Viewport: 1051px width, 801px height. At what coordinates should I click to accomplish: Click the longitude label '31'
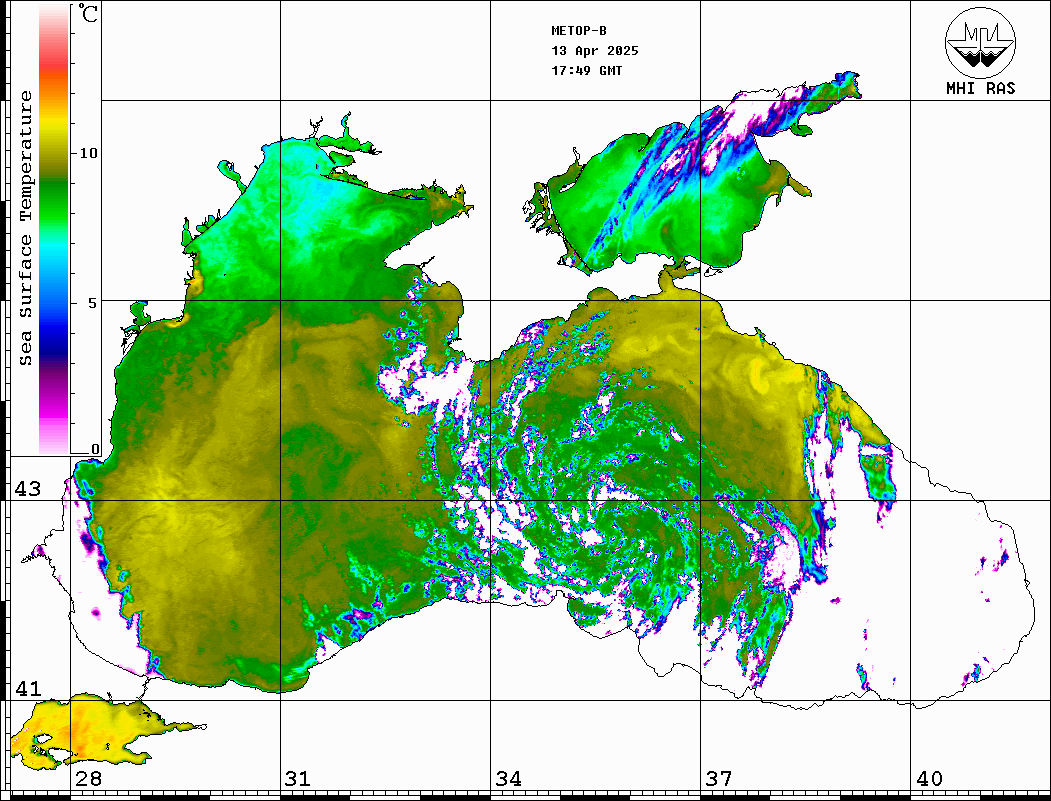click(x=298, y=778)
